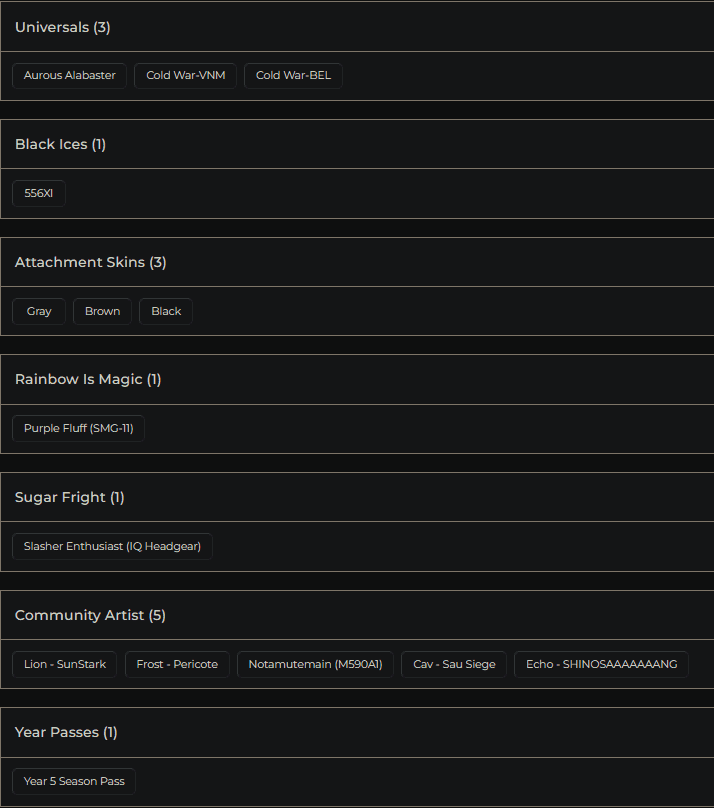Select the Black attachment skin tag
Viewport: 714px width, 808px height.
pos(166,311)
